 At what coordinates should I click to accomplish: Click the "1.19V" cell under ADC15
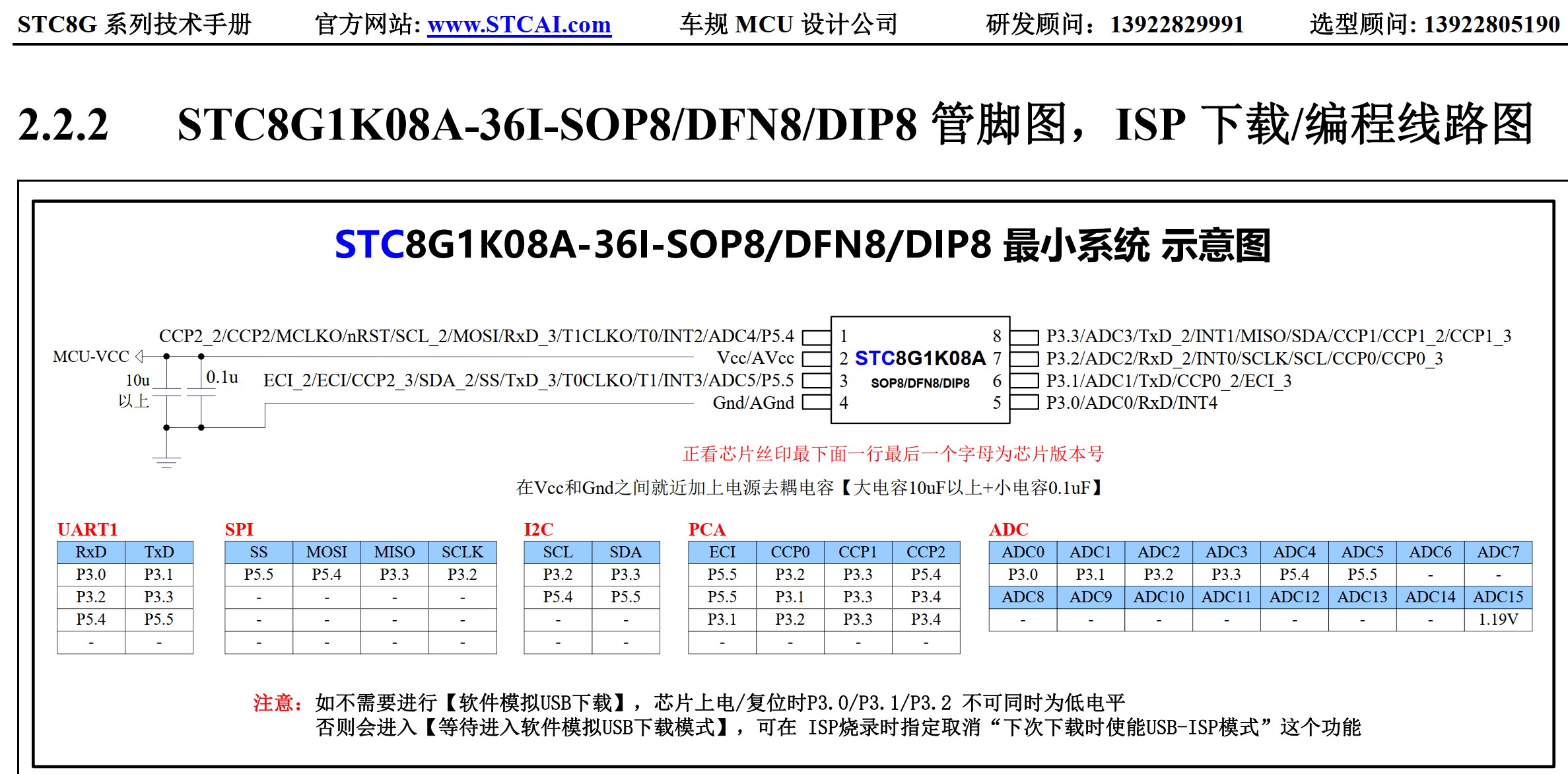[x=1499, y=619]
